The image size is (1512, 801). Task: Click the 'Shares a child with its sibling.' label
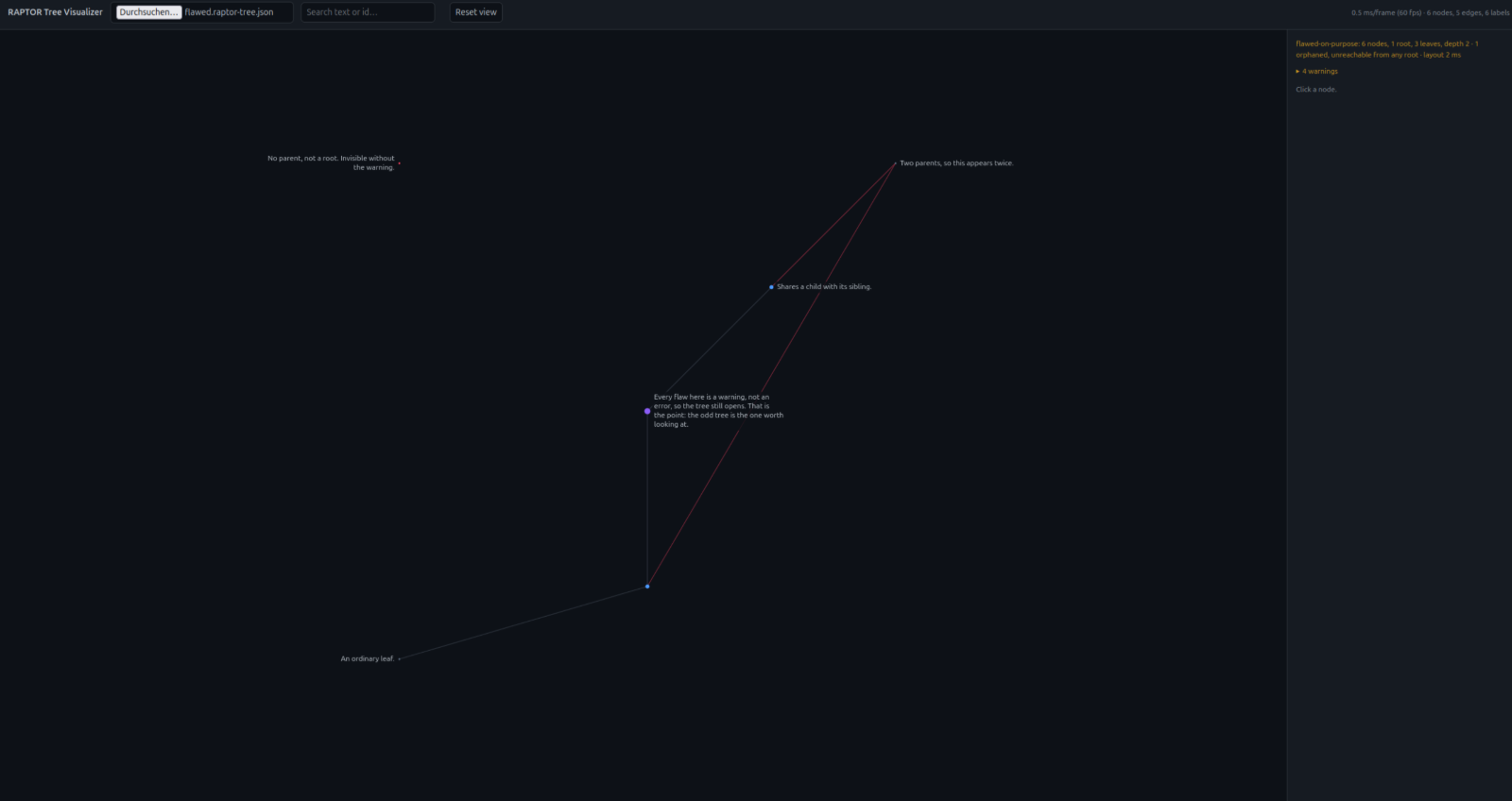(824, 287)
